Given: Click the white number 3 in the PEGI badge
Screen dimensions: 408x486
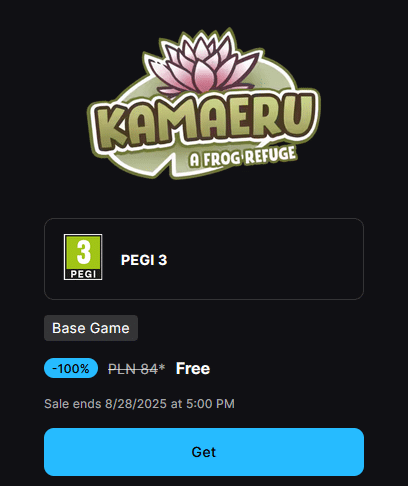Looking at the screenshot, I should click(x=83, y=252).
